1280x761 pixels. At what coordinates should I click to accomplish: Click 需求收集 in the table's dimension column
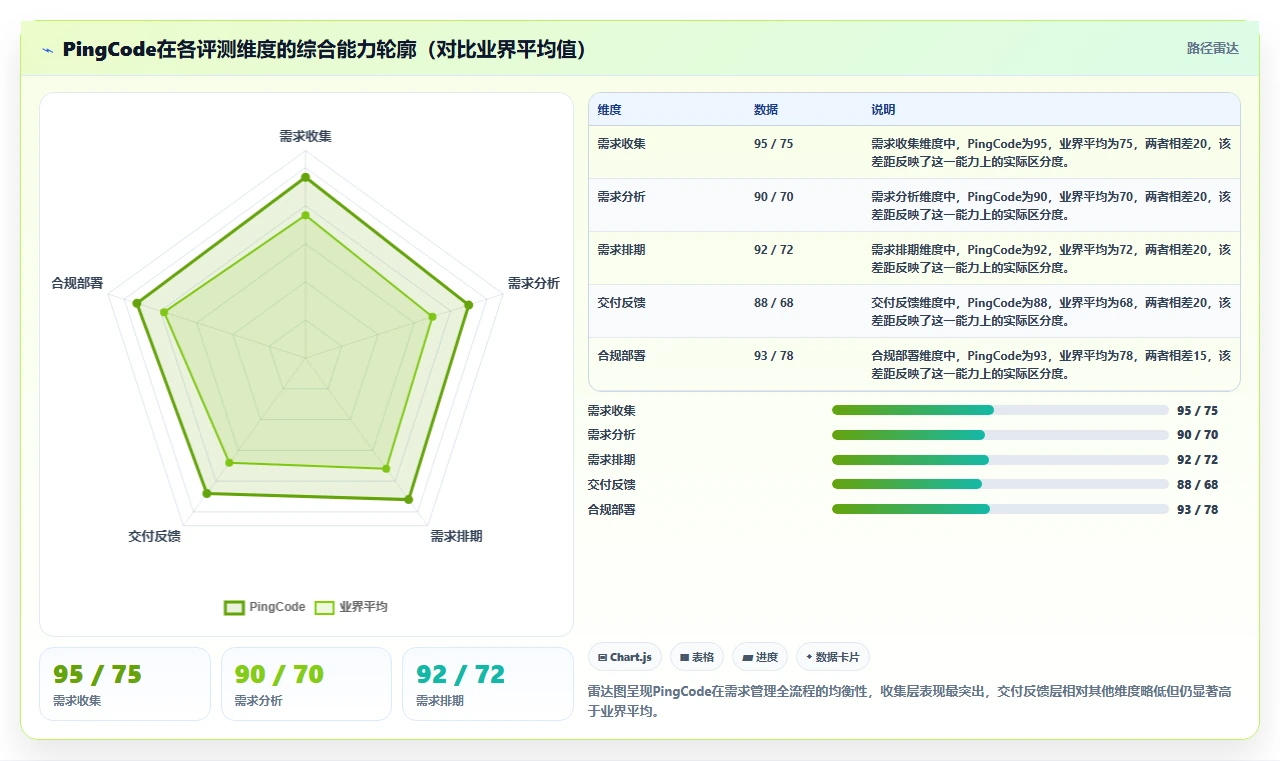tap(621, 144)
